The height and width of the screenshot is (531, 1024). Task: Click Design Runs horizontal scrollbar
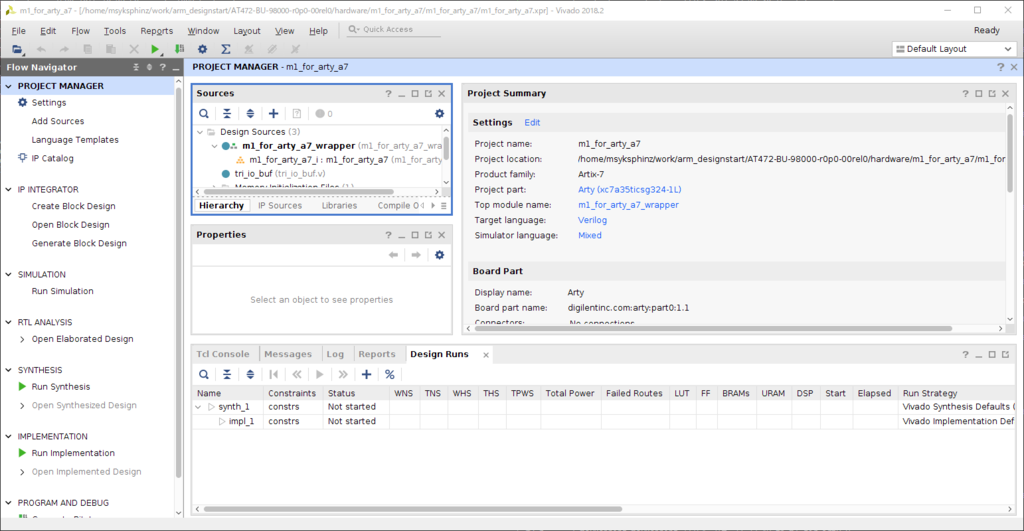413,509
